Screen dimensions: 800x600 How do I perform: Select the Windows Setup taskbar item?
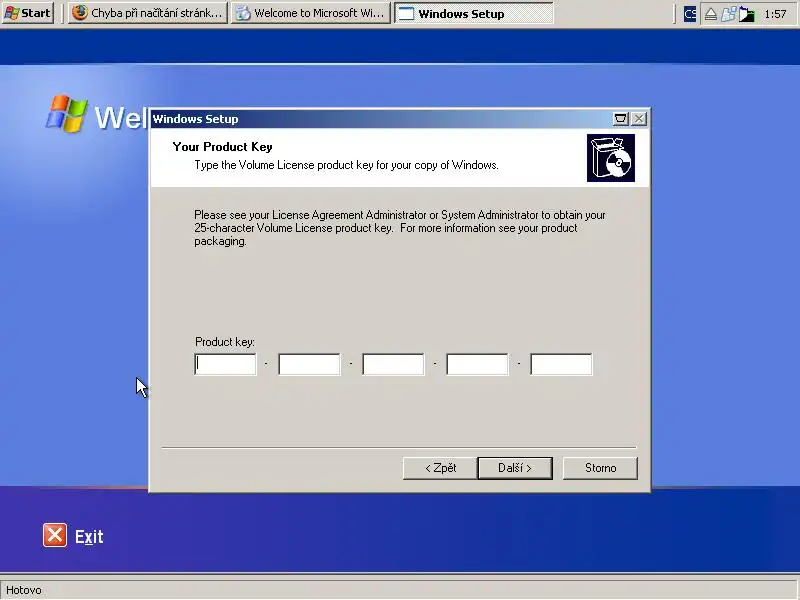click(473, 13)
